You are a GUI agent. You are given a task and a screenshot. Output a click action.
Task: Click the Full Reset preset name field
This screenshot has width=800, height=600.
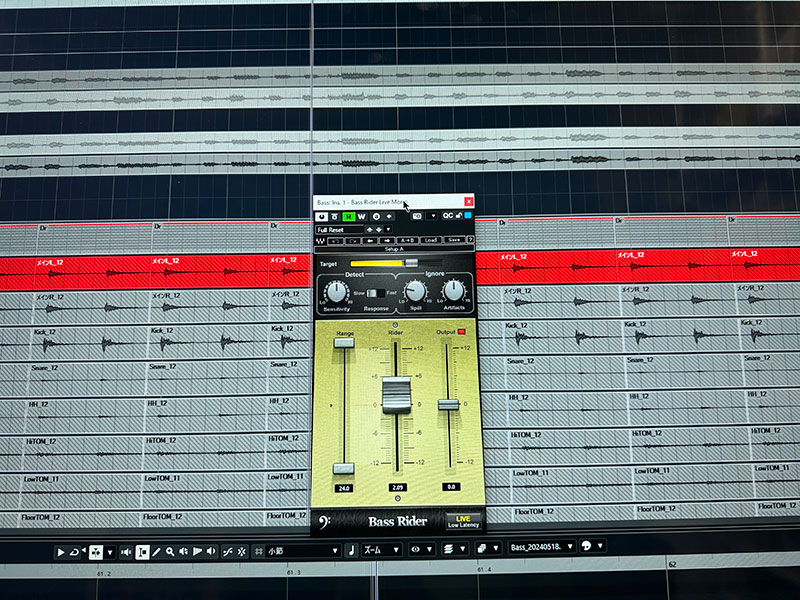tap(339, 230)
